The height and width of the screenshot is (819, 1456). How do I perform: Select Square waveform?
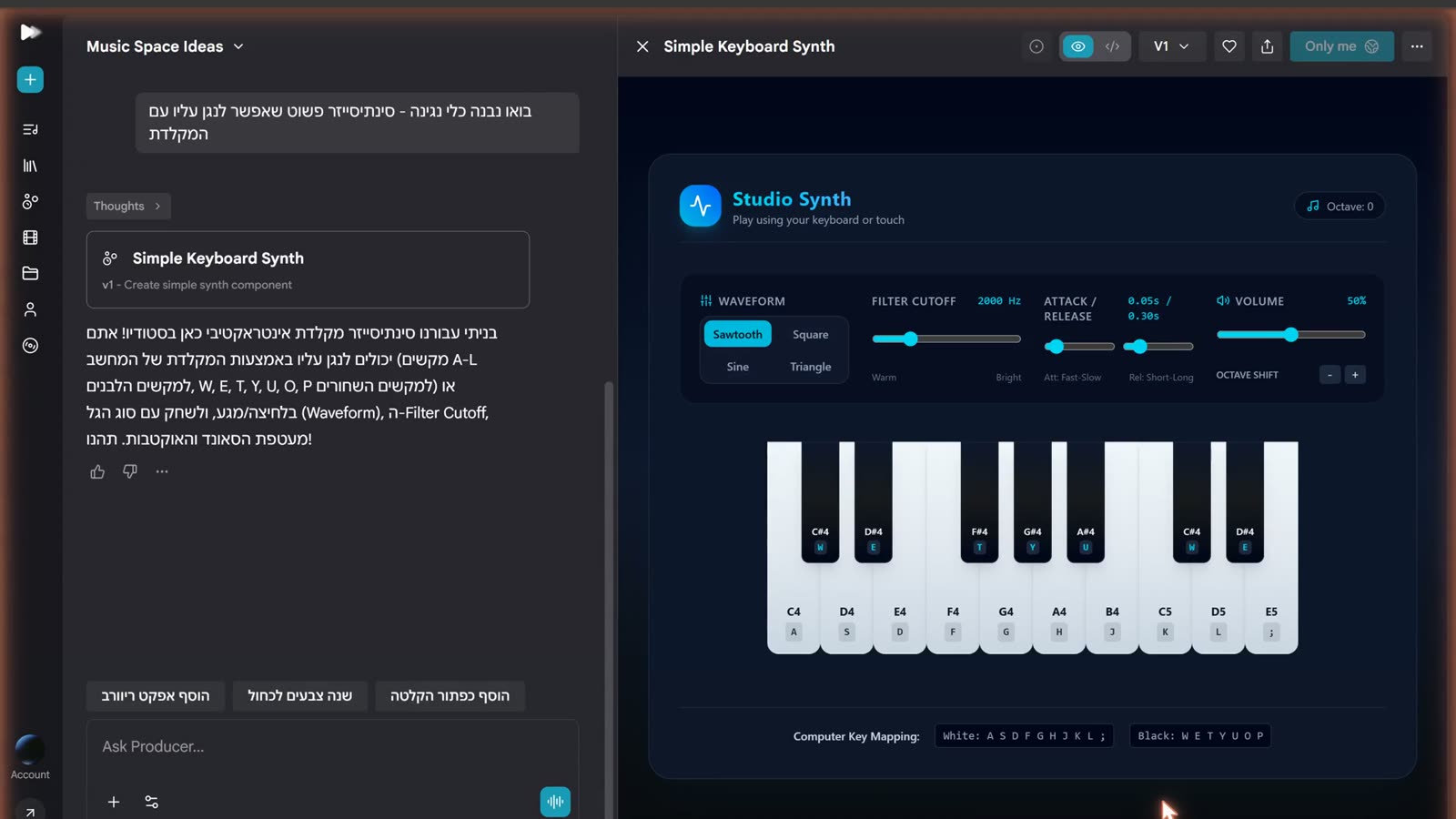click(x=810, y=334)
